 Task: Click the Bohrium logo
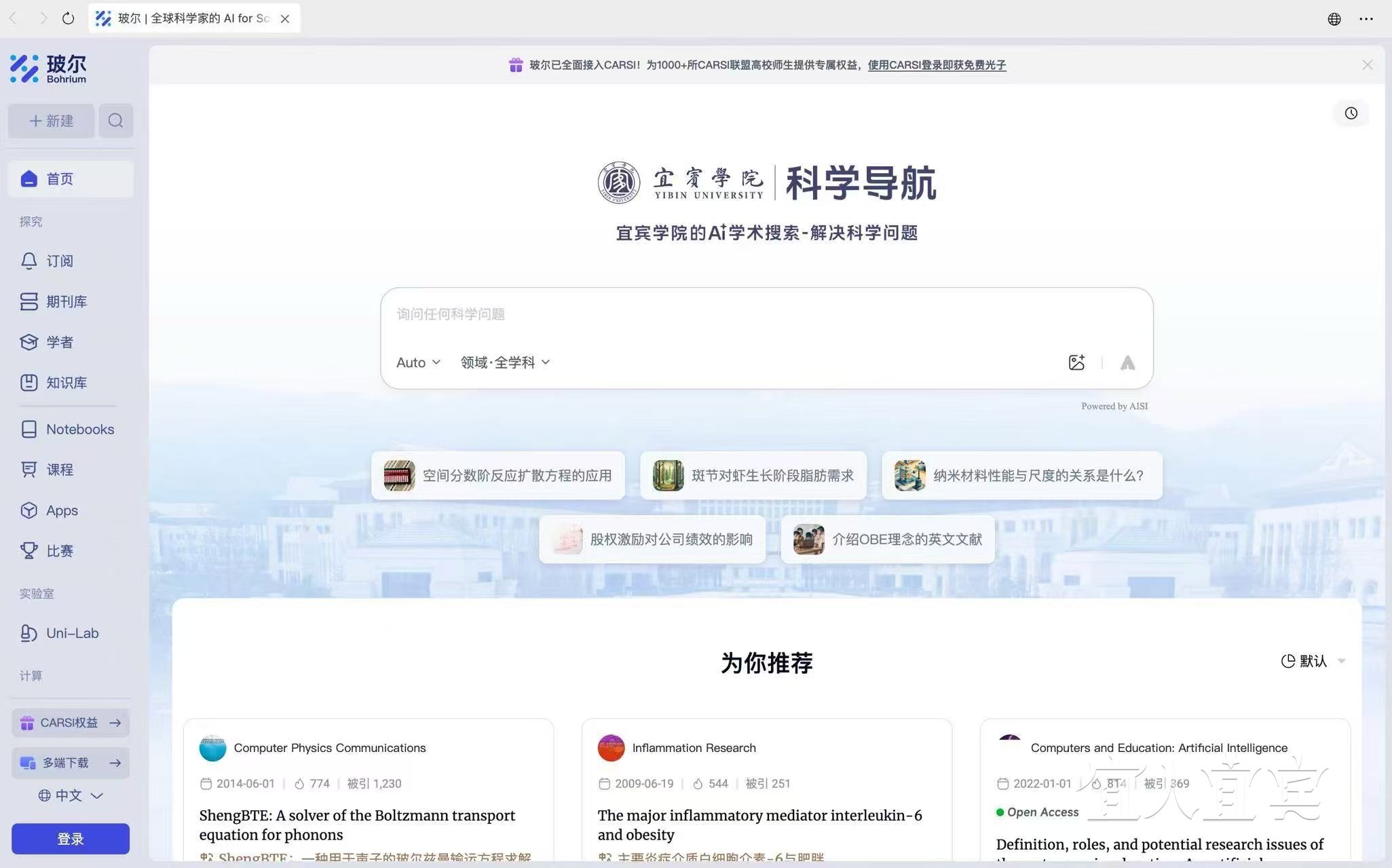tap(48, 69)
